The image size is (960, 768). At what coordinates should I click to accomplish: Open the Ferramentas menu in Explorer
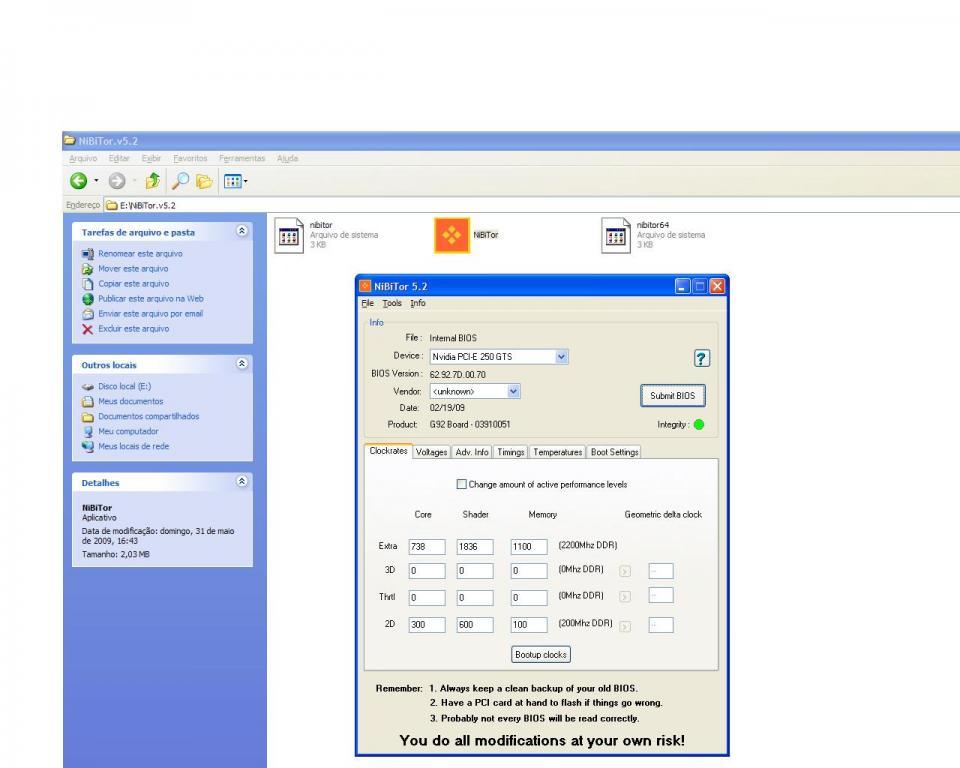pyautogui.click(x=242, y=159)
